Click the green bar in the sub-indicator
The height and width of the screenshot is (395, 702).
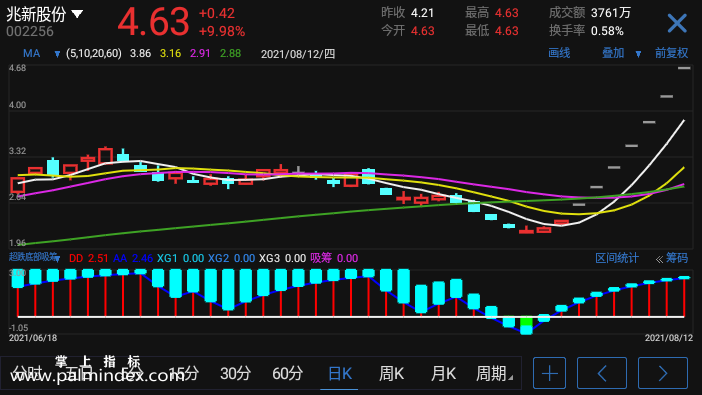click(x=526, y=322)
